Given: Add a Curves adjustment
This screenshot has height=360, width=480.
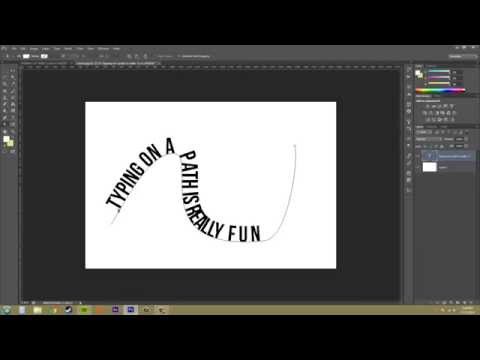Looking at the screenshot, I should (440, 106).
